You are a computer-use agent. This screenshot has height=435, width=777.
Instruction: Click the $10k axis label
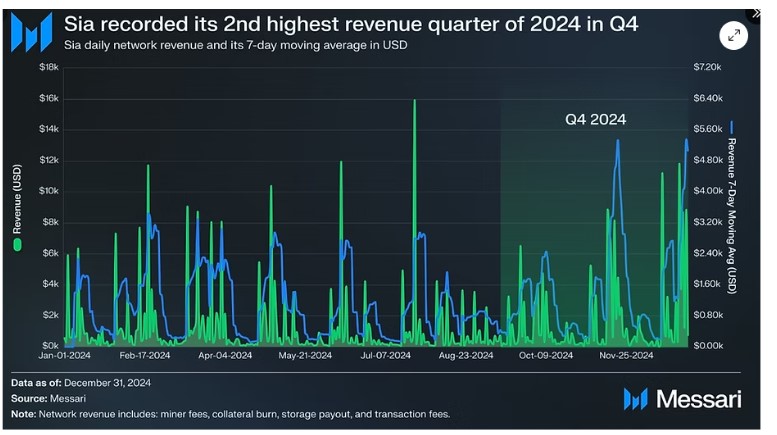click(x=49, y=191)
